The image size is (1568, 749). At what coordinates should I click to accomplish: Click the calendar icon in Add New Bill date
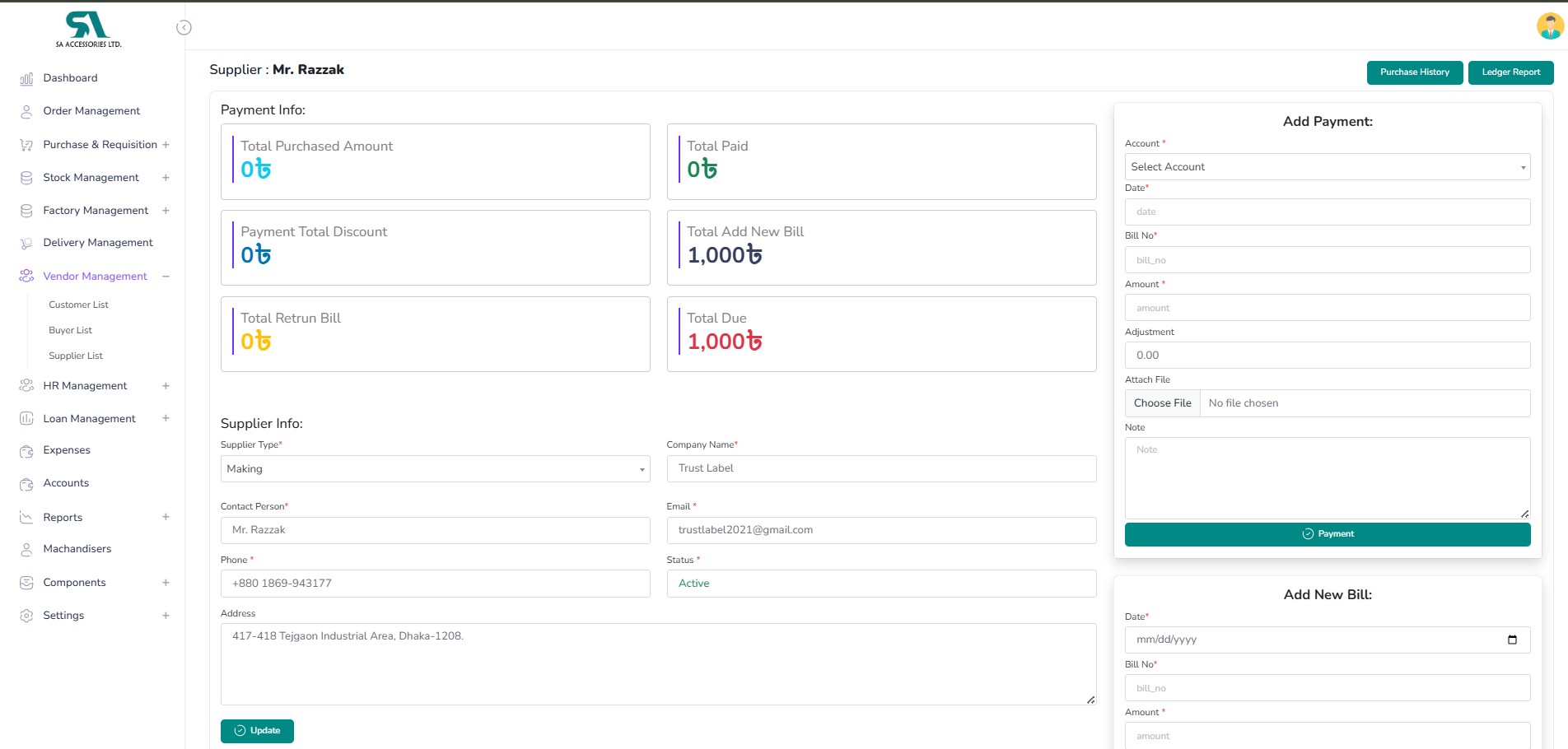(x=1512, y=640)
